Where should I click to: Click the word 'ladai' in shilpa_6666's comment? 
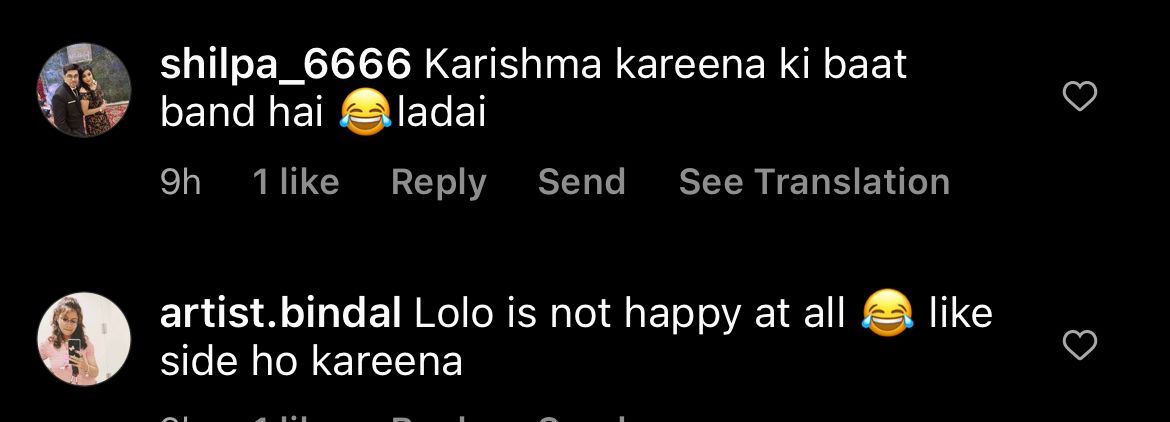[x=442, y=114]
